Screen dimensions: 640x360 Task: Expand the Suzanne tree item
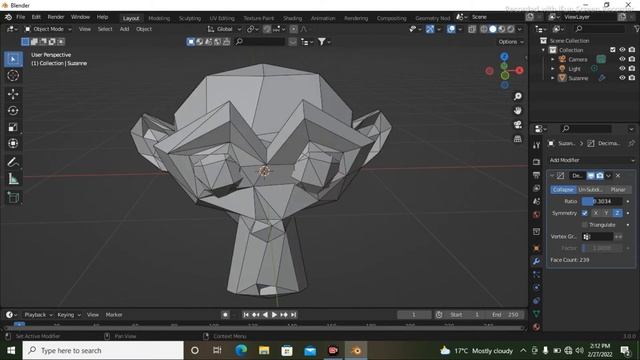tap(553, 78)
